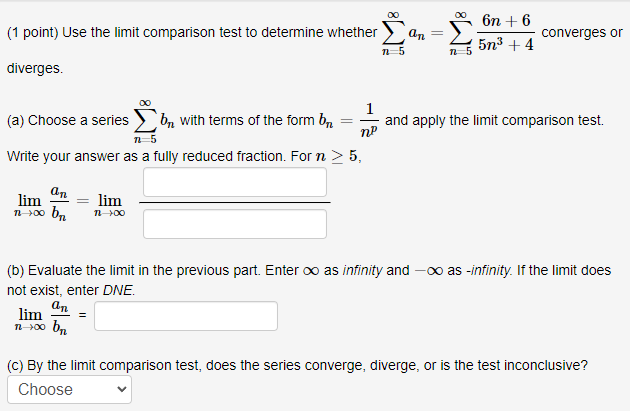Click the denominator input box of the fraction

[x=235, y=224]
